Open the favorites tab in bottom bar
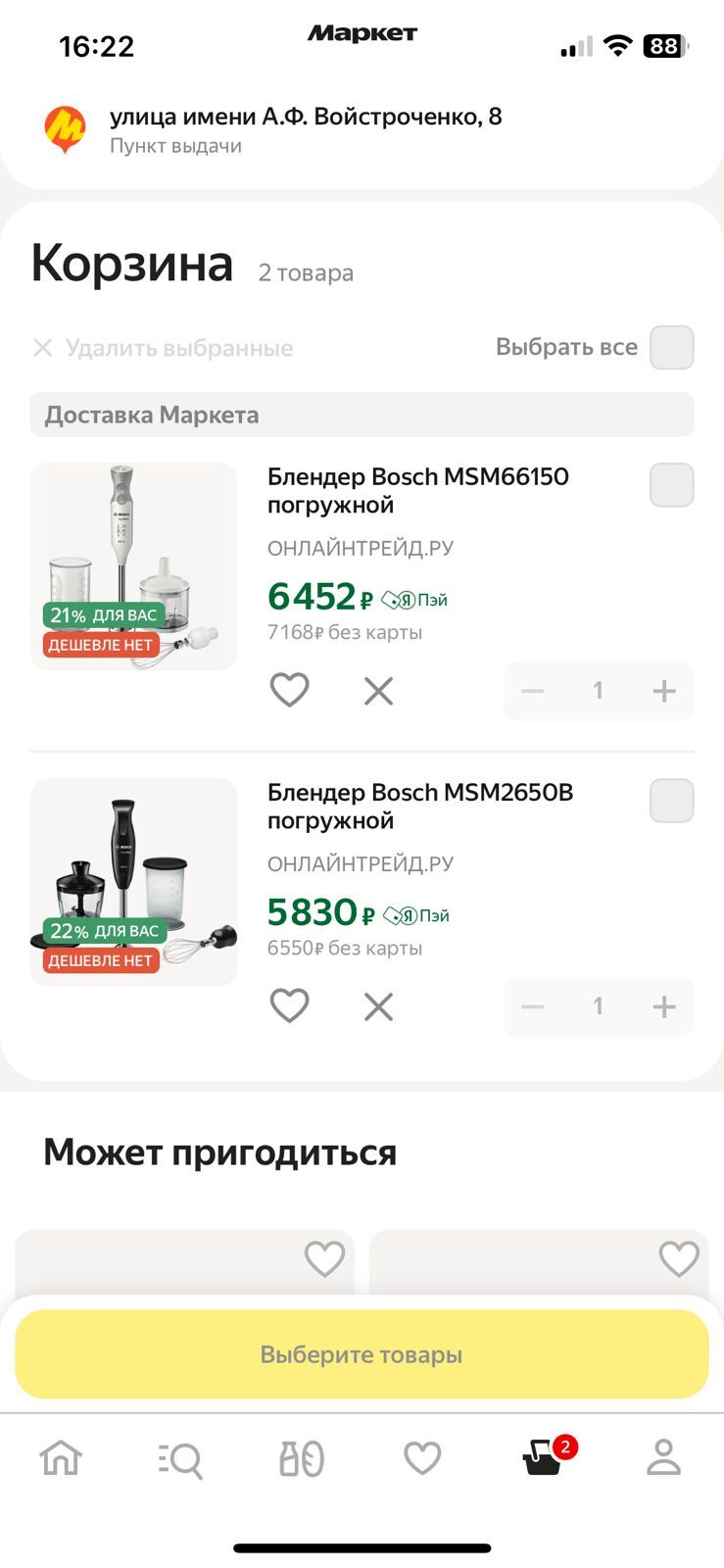 point(422,1458)
